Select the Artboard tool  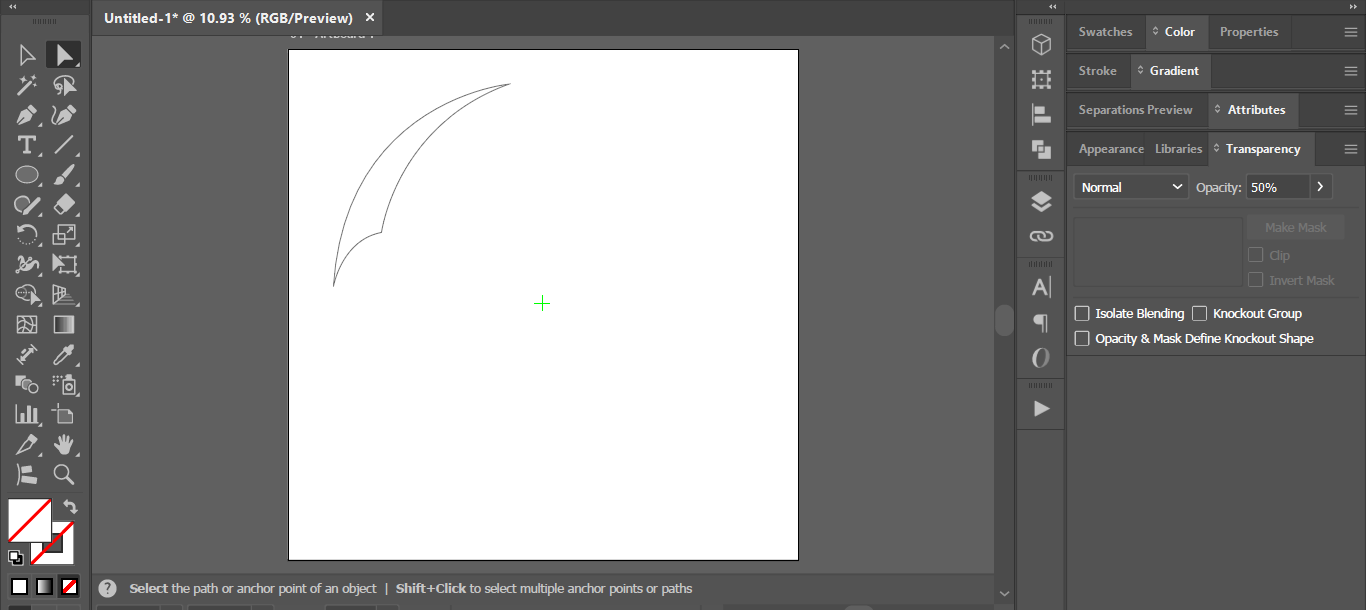pos(64,414)
